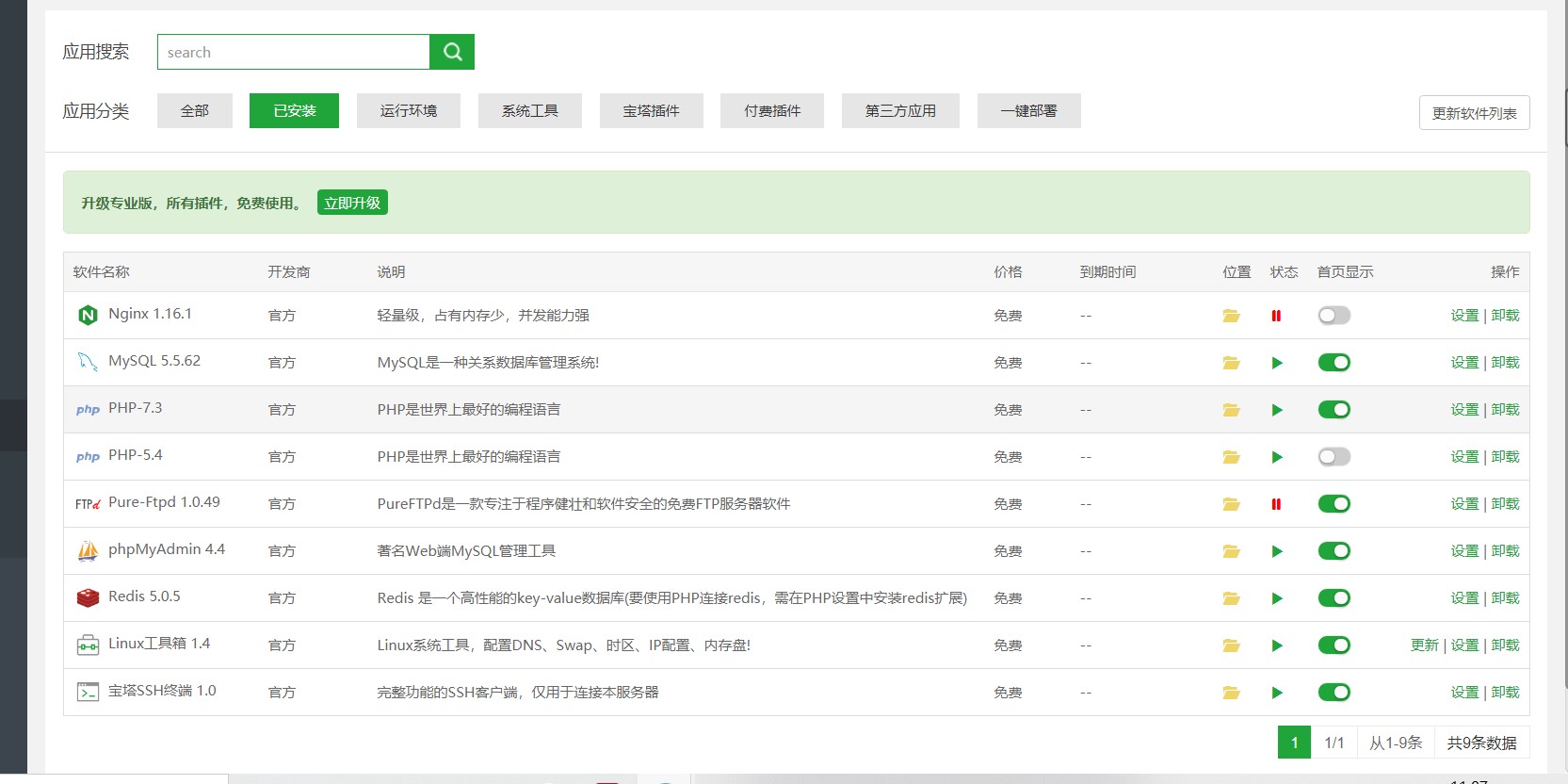Select the 全部 category tab
The width and height of the screenshot is (1568, 784).
coord(195,110)
